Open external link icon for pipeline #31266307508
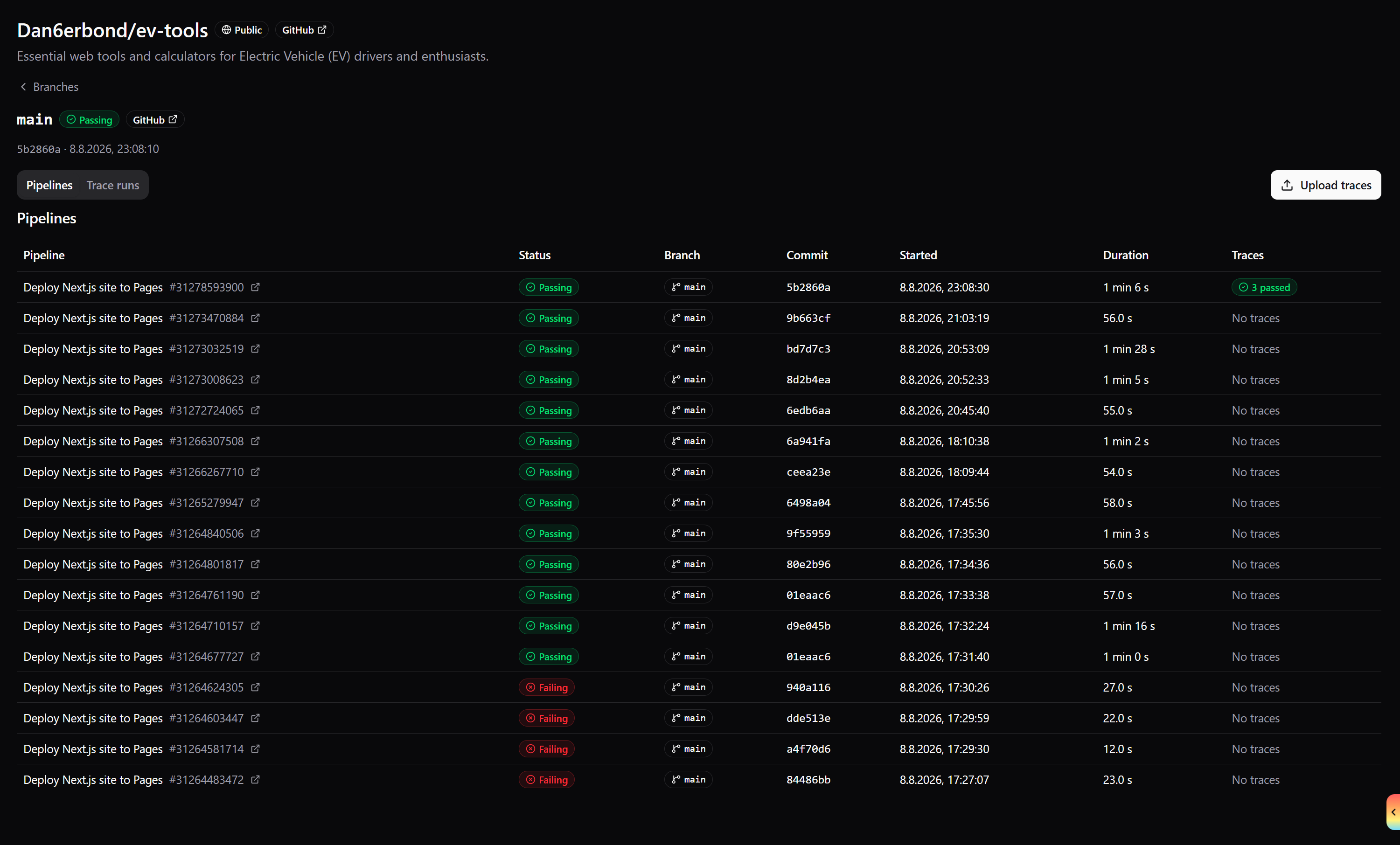The height and width of the screenshot is (845, 1400). [255, 441]
